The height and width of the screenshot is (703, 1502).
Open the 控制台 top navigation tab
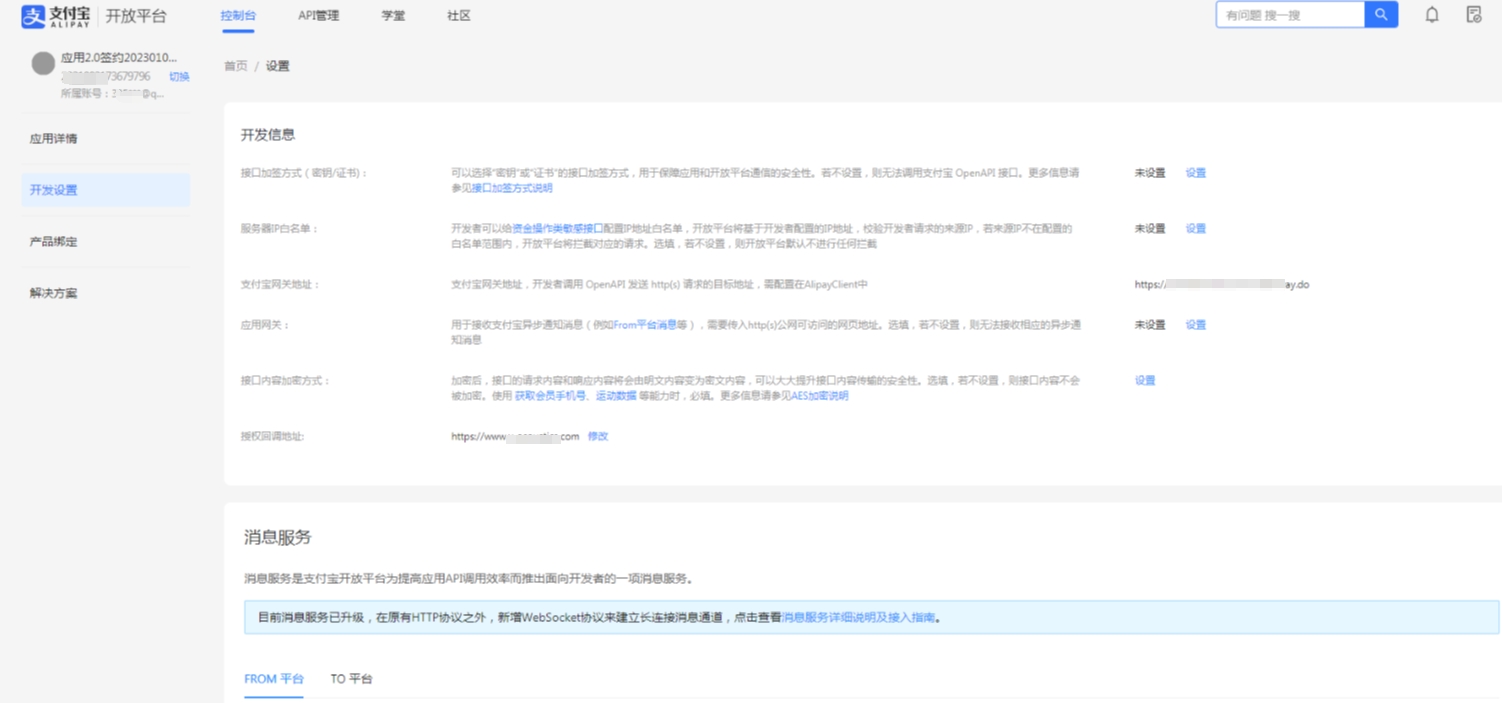(x=238, y=16)
